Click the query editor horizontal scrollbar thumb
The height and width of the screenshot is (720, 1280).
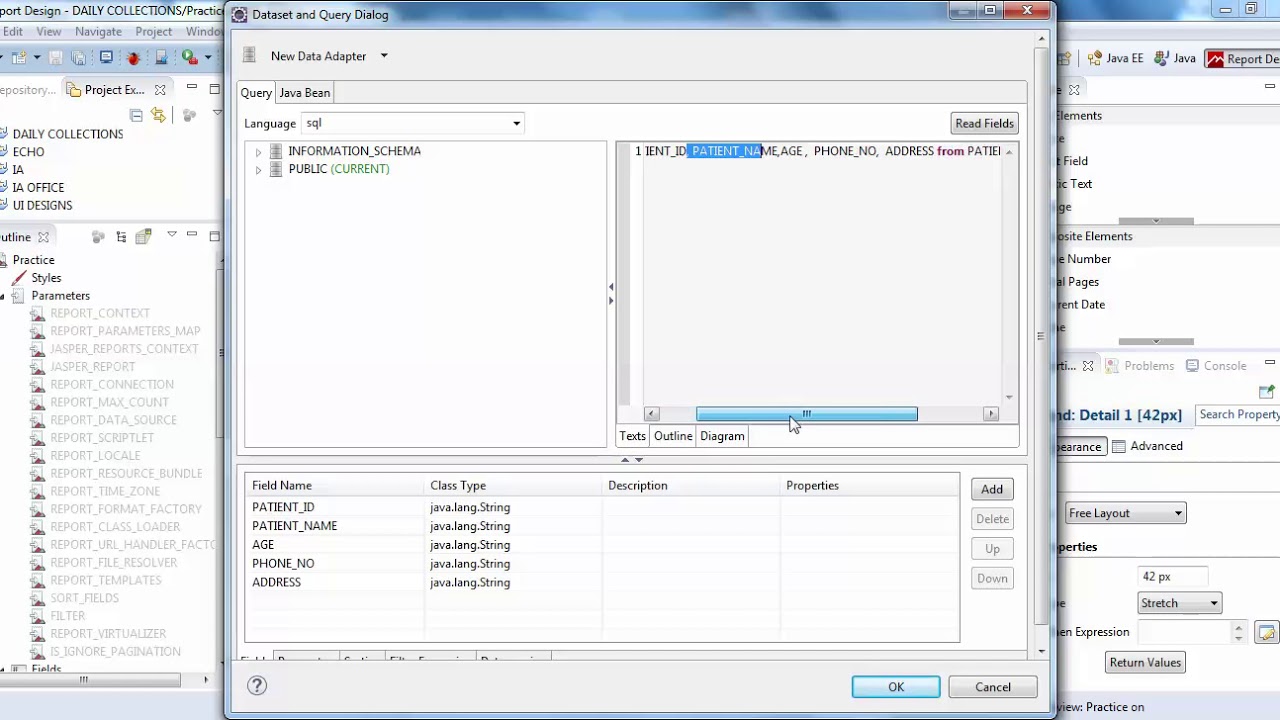coord(806,414)
